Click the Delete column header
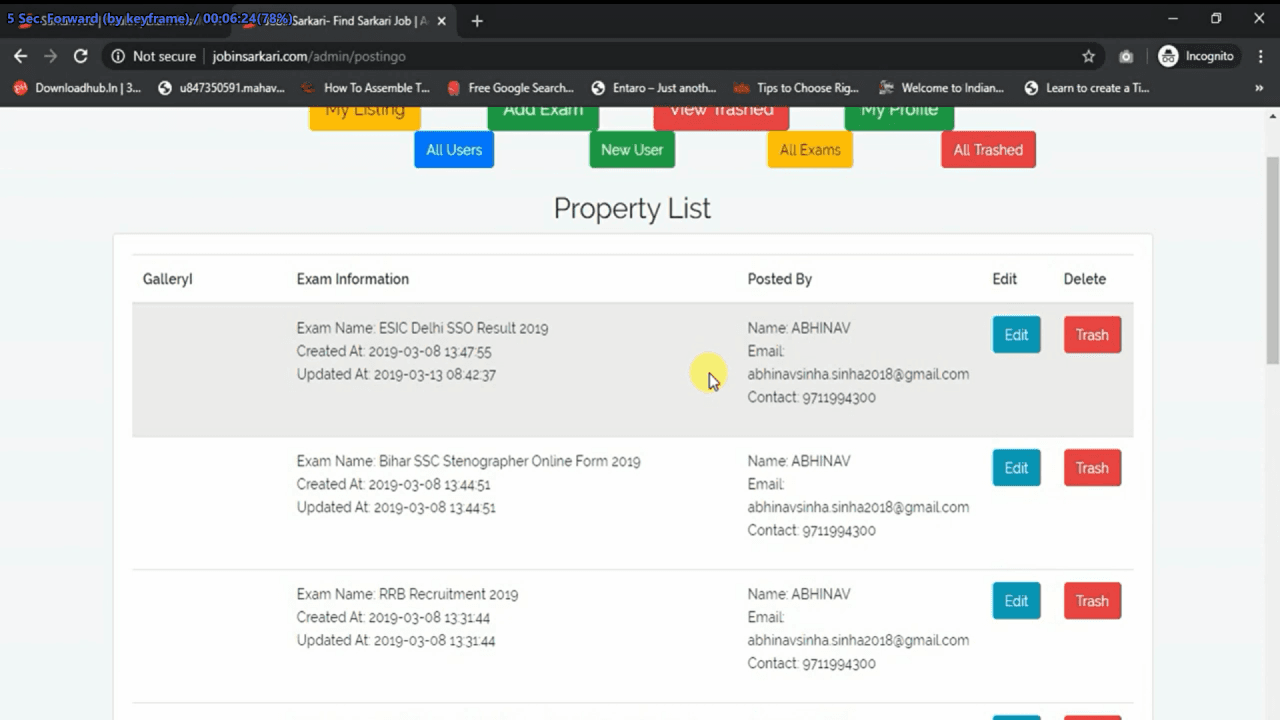This screenshot has height=720, width=1280. coord(1085,279)
